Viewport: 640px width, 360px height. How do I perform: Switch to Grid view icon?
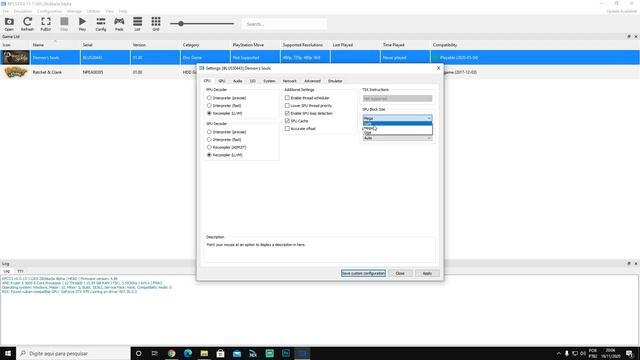coord(156,24)
